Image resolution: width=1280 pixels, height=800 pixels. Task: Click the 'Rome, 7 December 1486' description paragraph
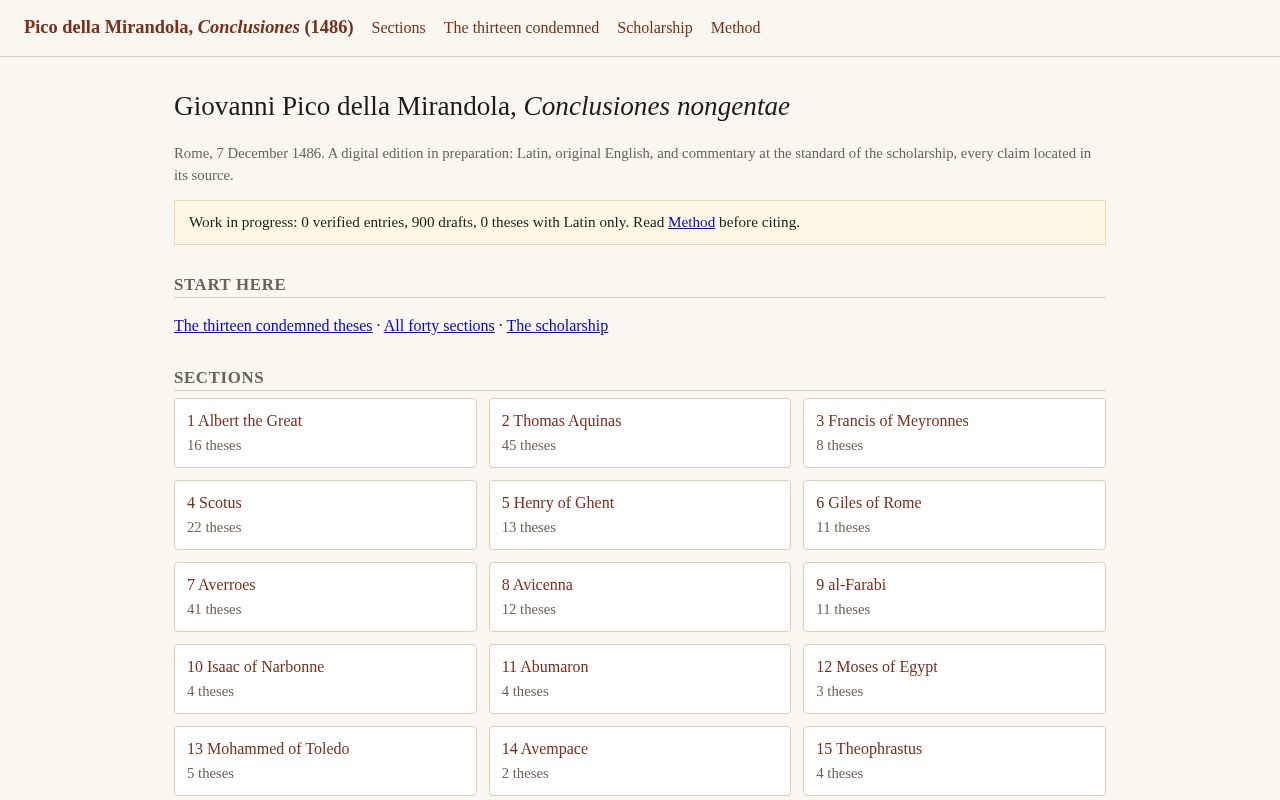click(x=640, y=164)
